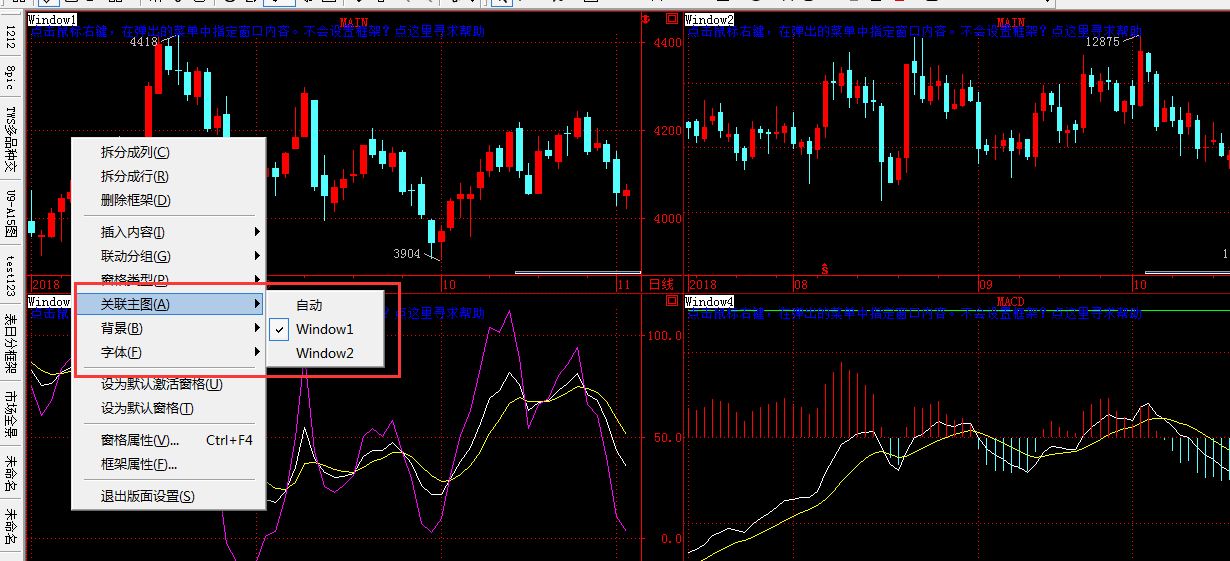Click the Window1 chart horizontal scrollbar
The height and width of the screenshot is (561, 1230).
click(577, 272)
